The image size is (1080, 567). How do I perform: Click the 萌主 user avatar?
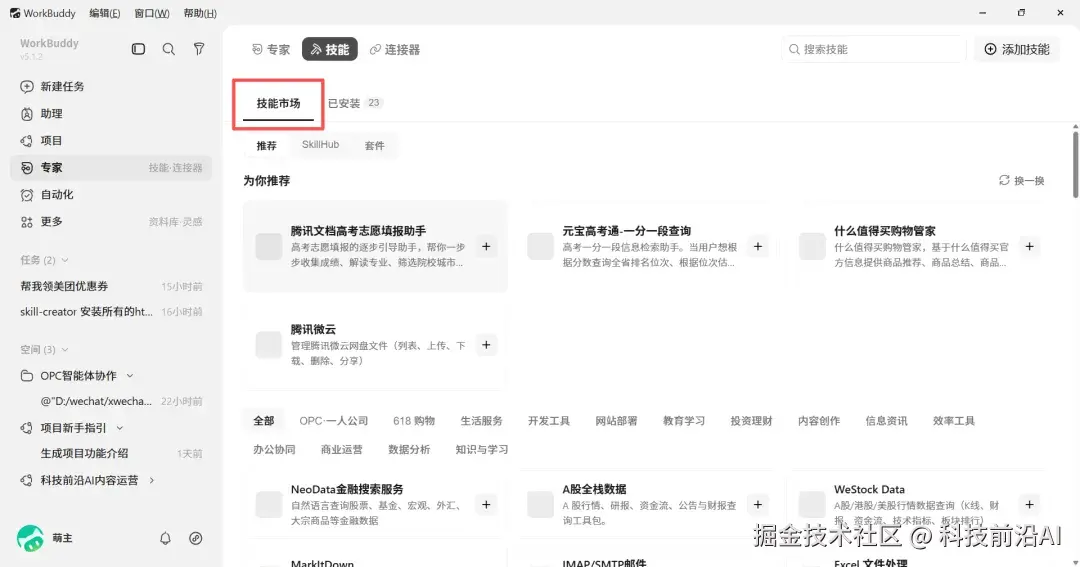tap(30, 538)
